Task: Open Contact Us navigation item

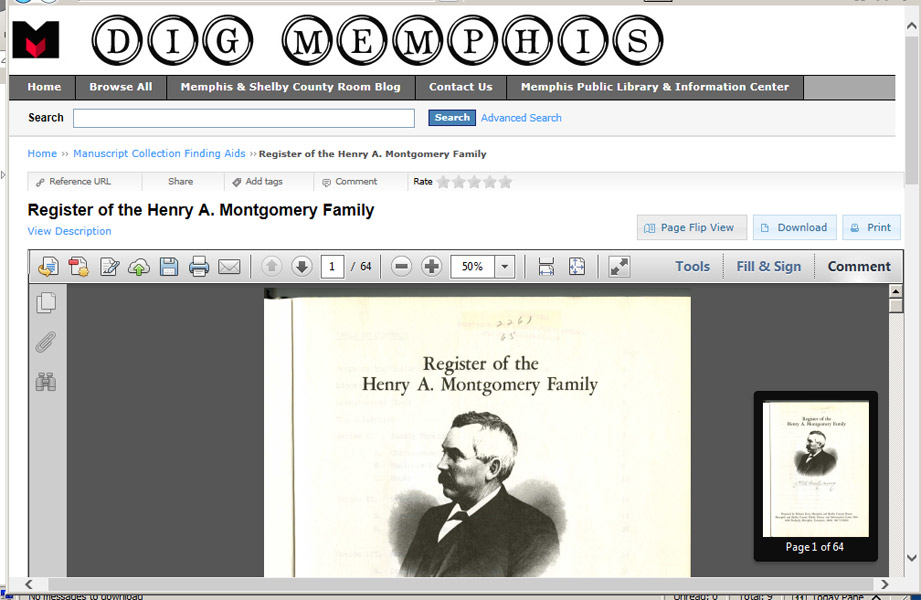Action: pos(460,87)
